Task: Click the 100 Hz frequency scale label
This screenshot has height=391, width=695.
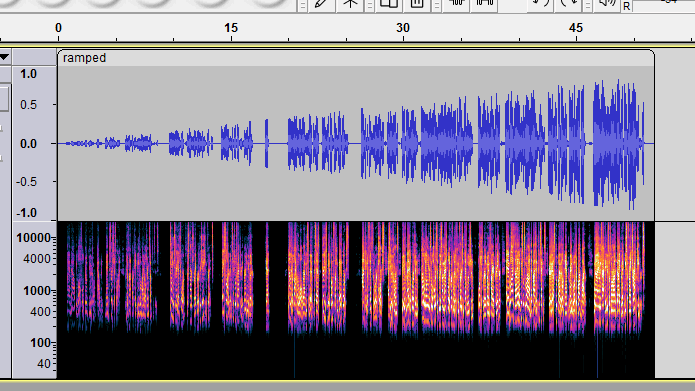Action: [40, 343]
